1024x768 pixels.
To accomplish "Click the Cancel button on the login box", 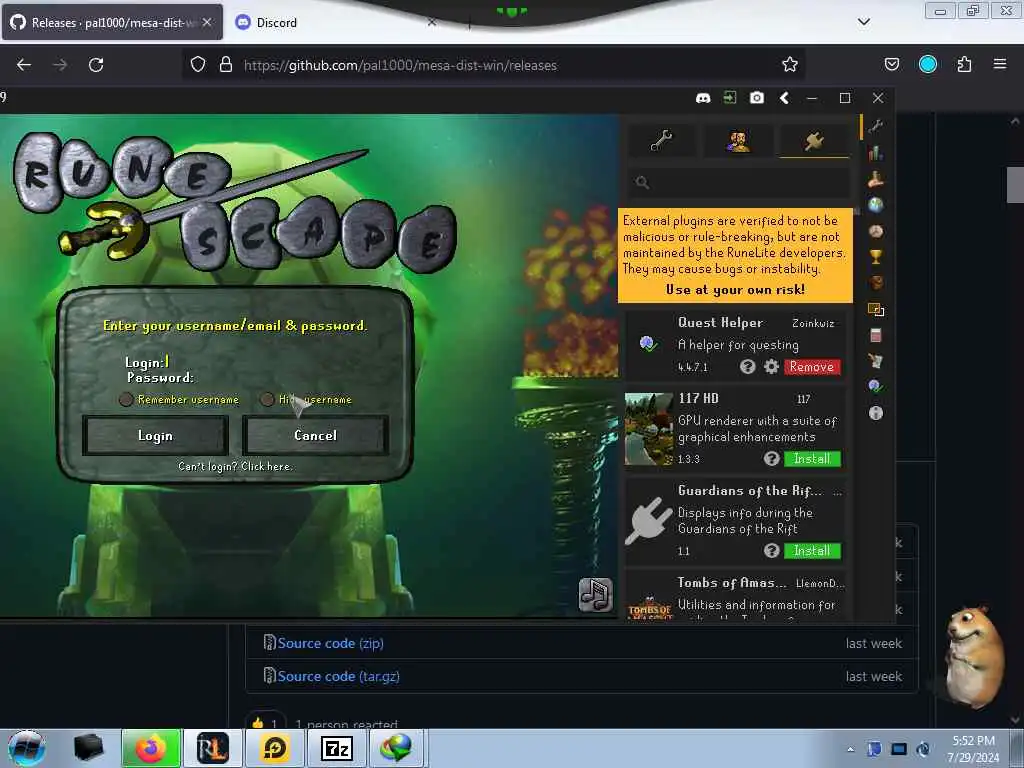I will [x=315, y=436].
